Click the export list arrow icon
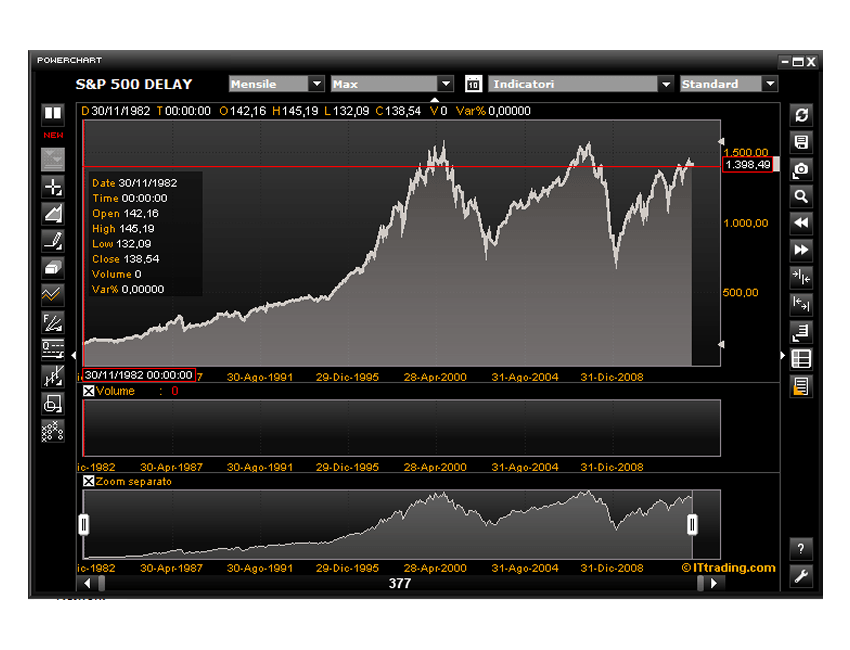 click(x=801, y=331)
